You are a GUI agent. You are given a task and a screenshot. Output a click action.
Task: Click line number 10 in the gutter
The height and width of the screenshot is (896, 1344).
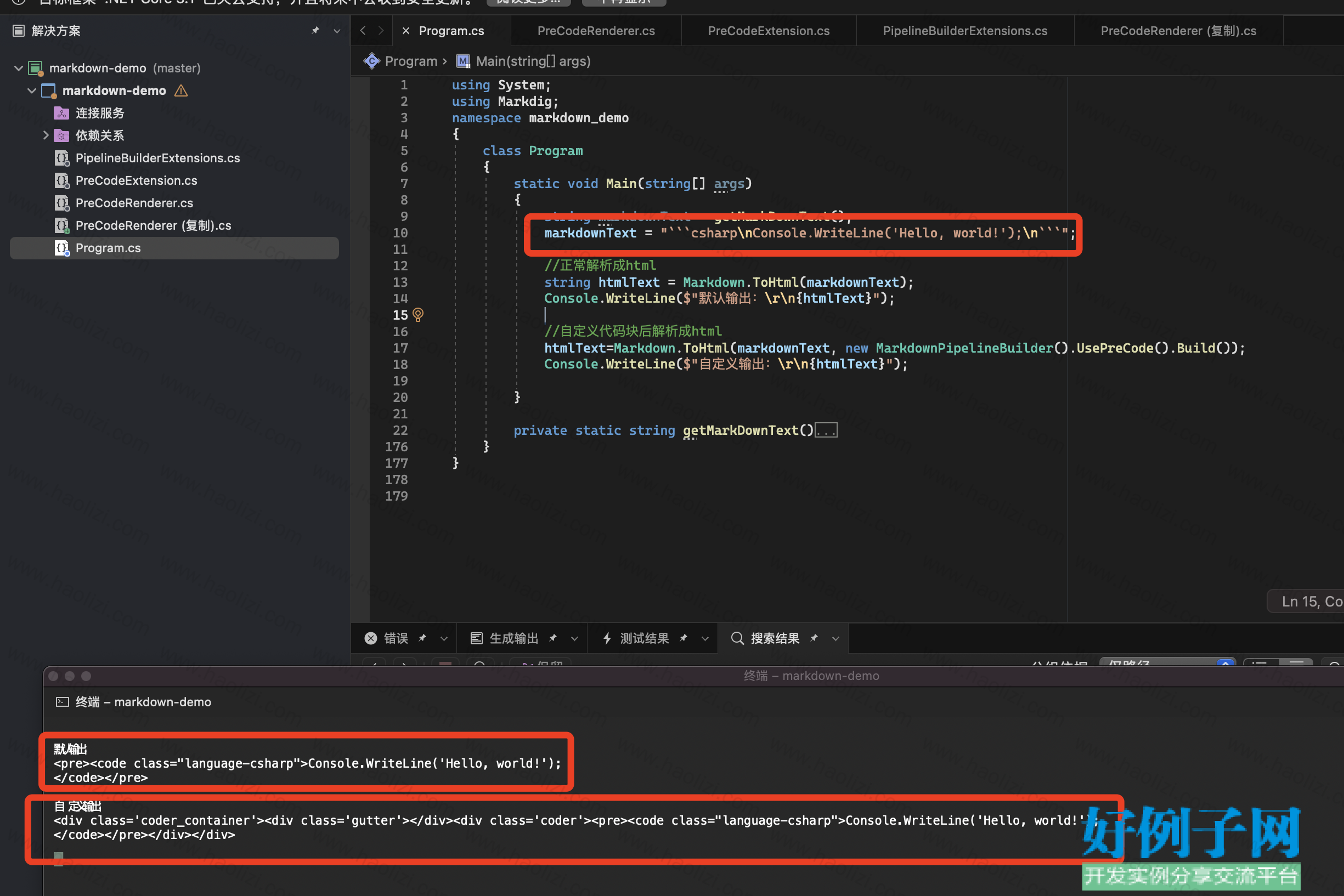point(400,233)
